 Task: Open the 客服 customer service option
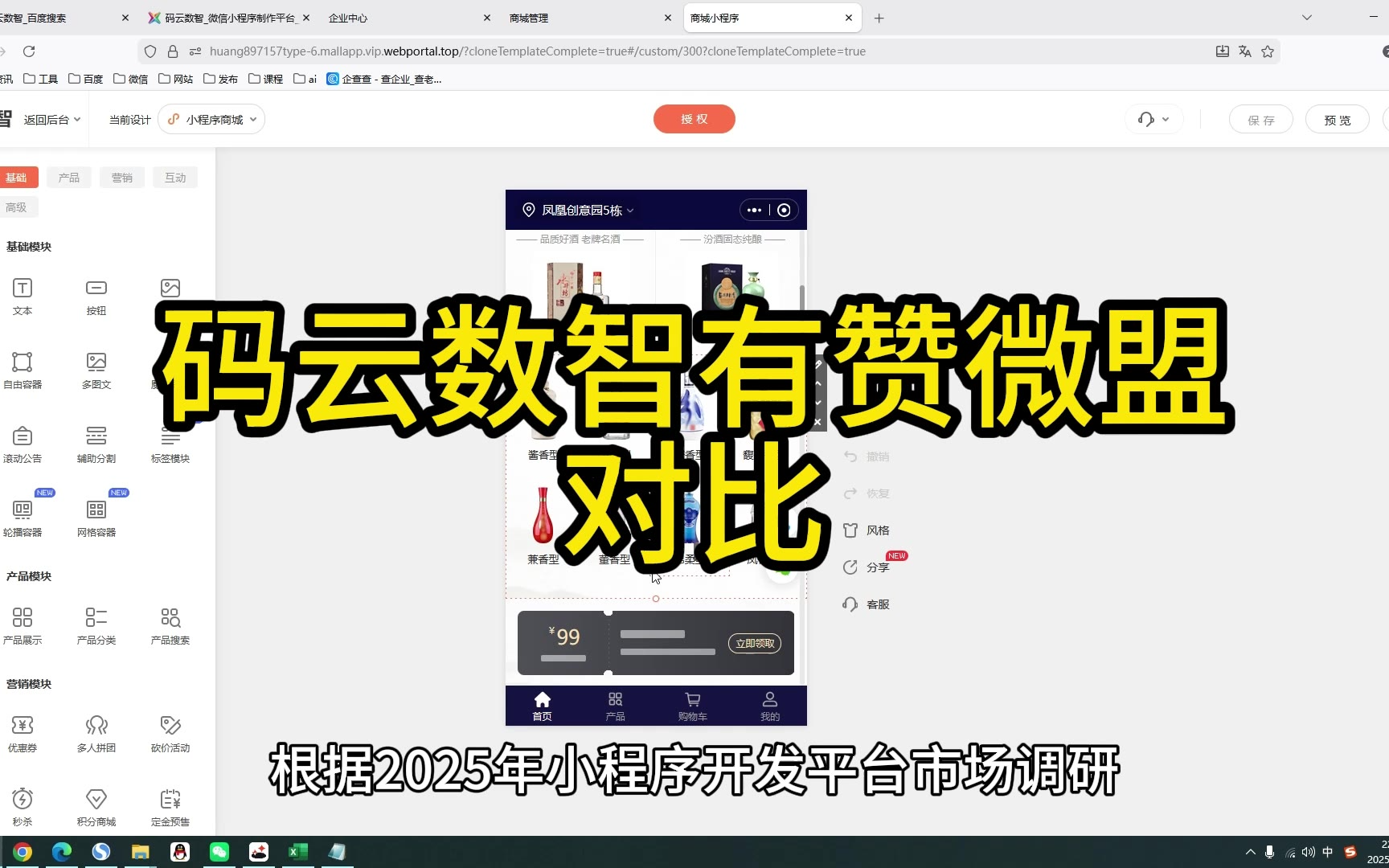point(867,604)
